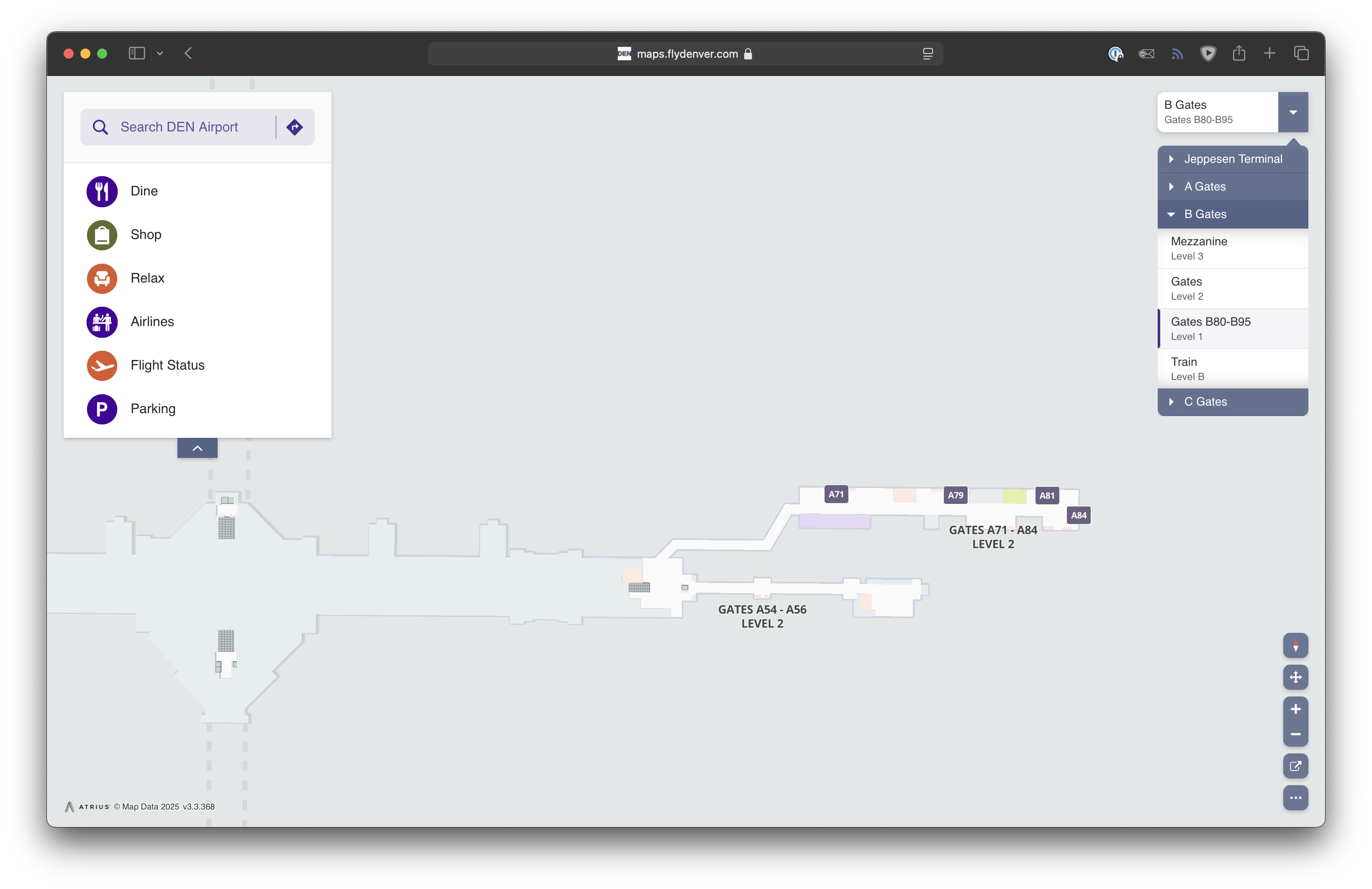
Task: Open the Flight Status plane icon
Action: tap(102, 365)
